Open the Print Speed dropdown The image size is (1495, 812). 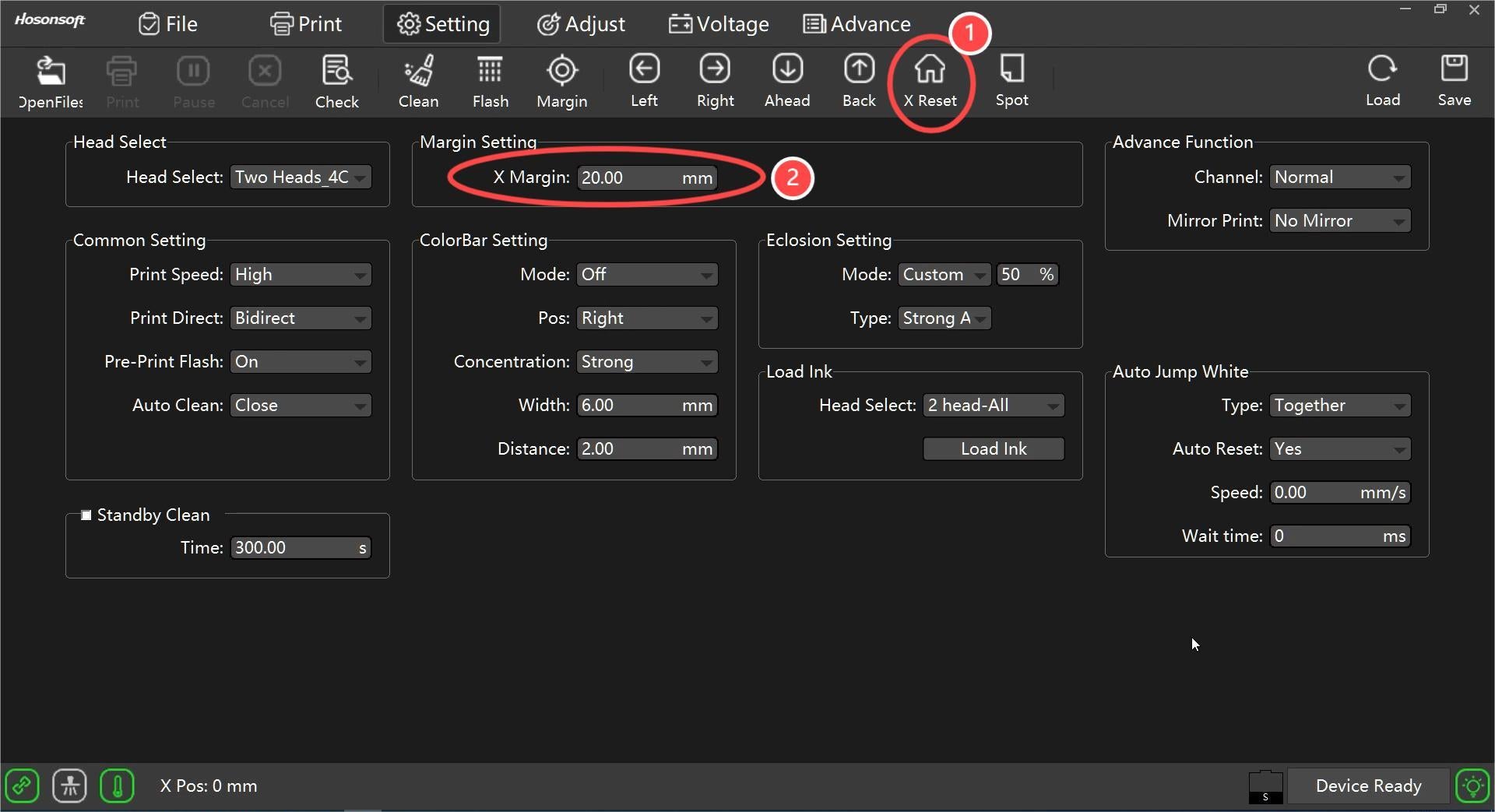pyautogui.click(x=301, y=275)
